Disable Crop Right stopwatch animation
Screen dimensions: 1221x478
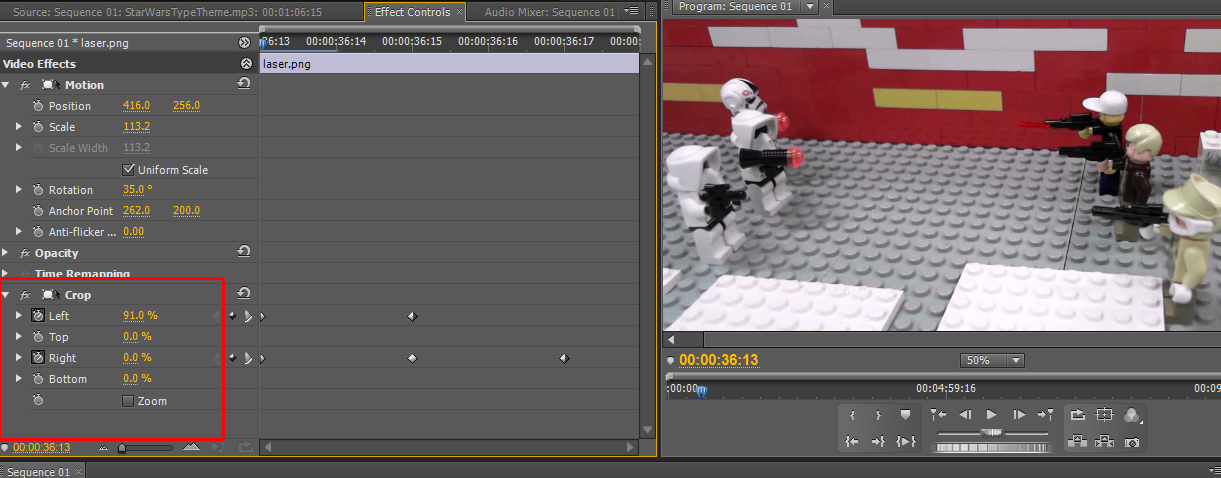tap(38, 358)
